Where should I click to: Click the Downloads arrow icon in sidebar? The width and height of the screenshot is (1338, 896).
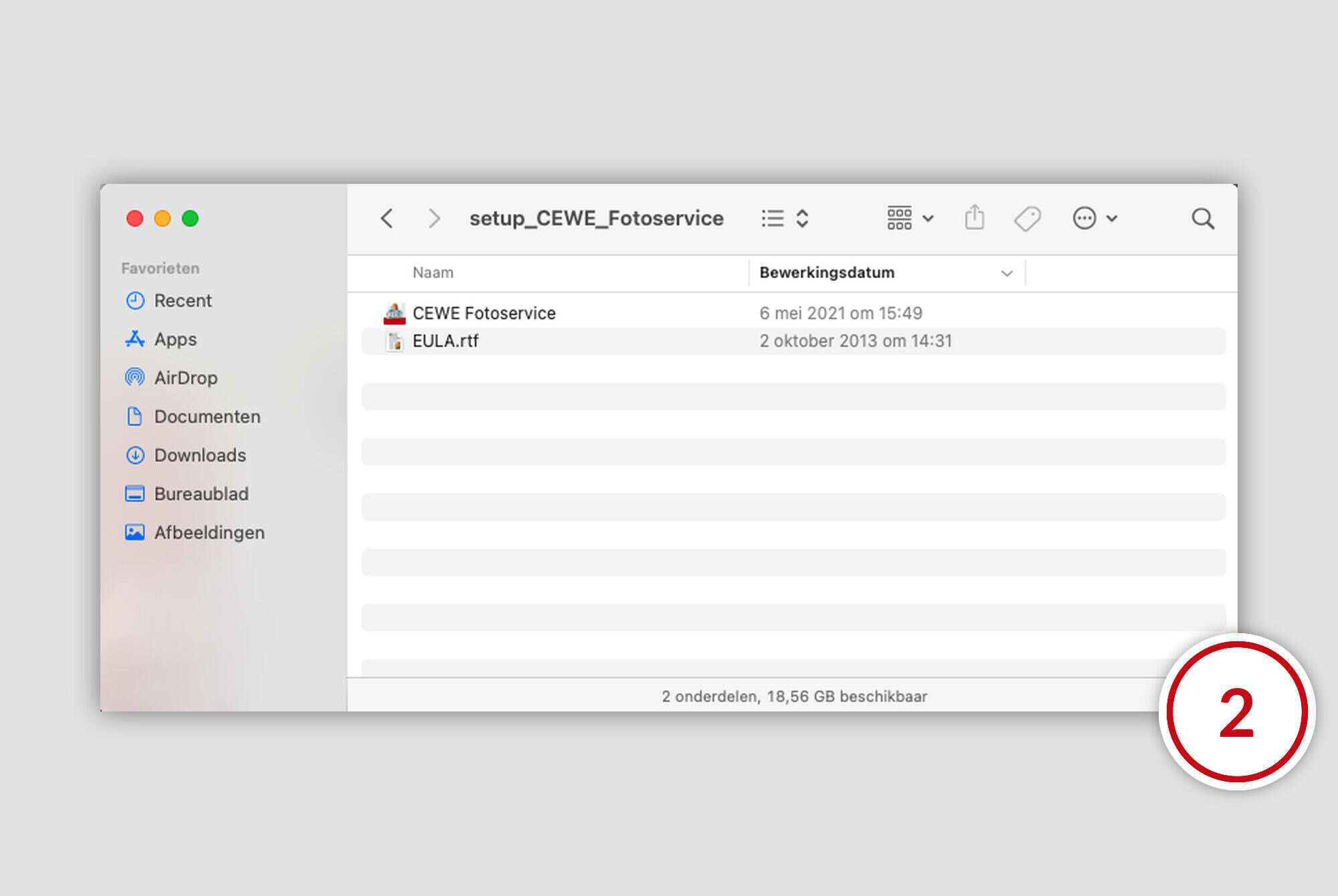click(x=135, y=455)
